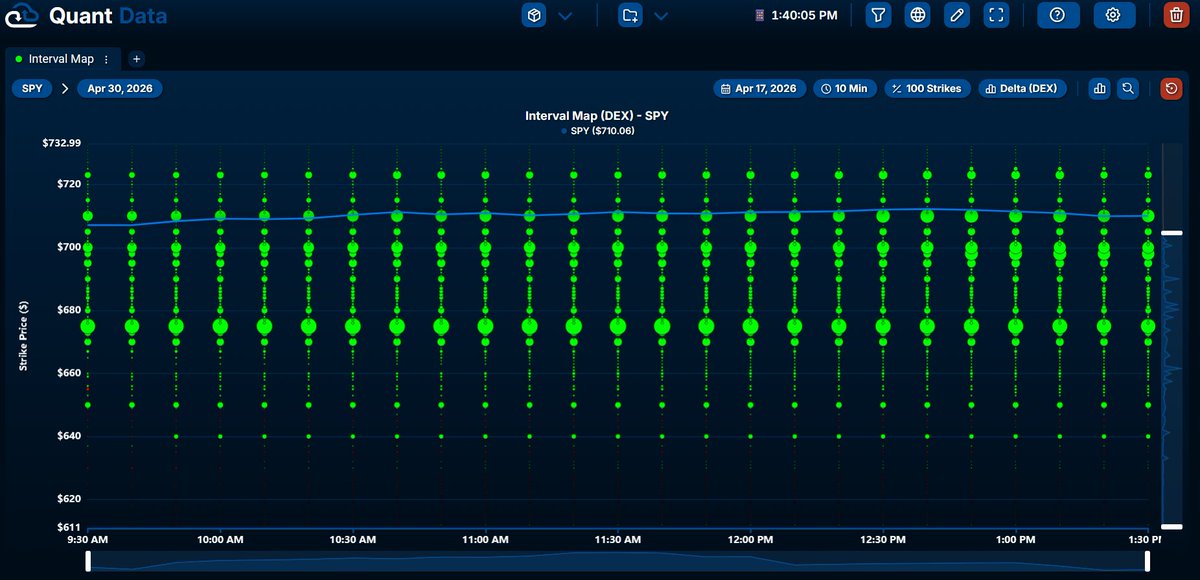Open the Delta (DEX) metric selector

click(x=1020, y=88)
